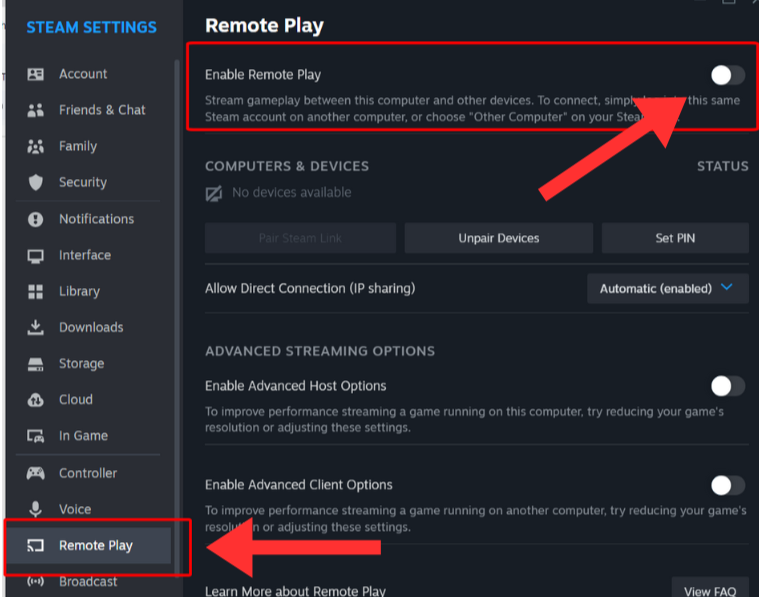Screen dimensions: 759x597
Task: Click the Set PIN button
Action: (675, 238)
